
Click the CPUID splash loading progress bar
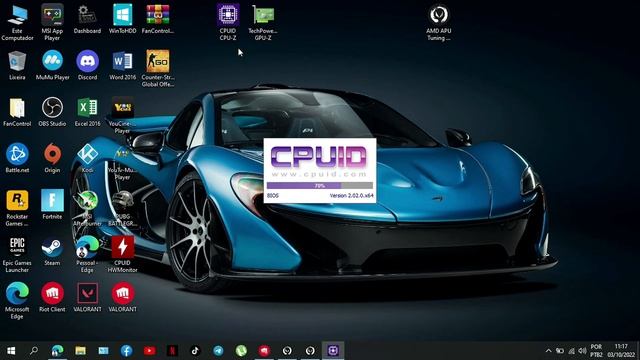[320, 186]
